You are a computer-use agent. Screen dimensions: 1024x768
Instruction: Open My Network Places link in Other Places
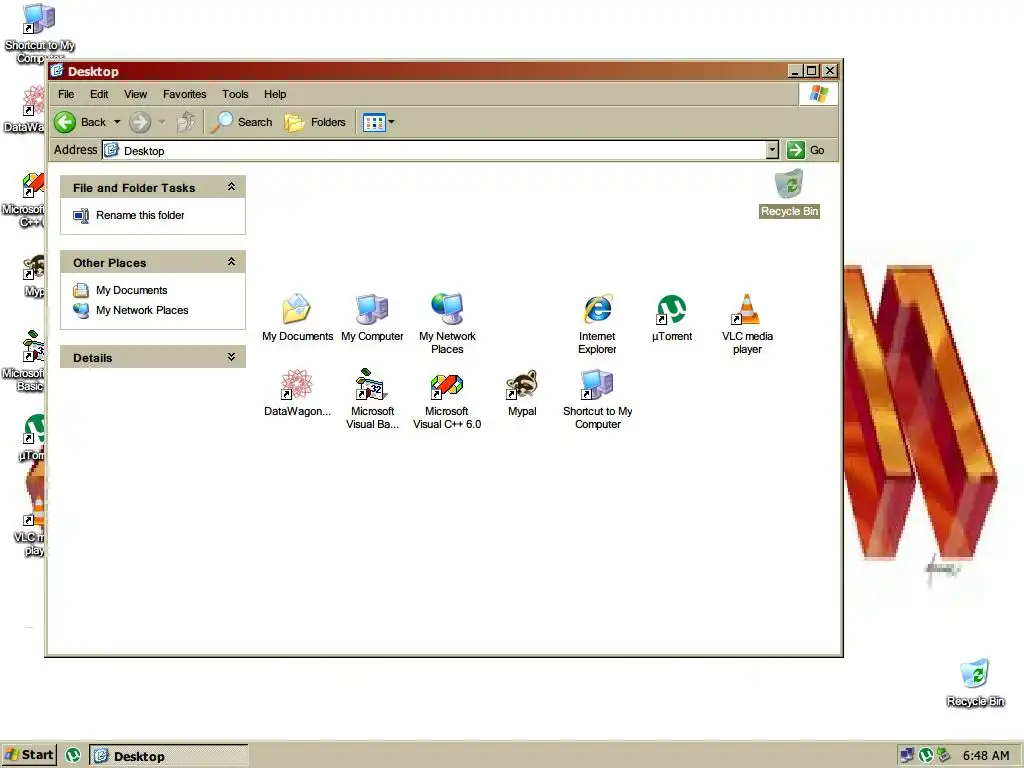(x=142, y=310)
